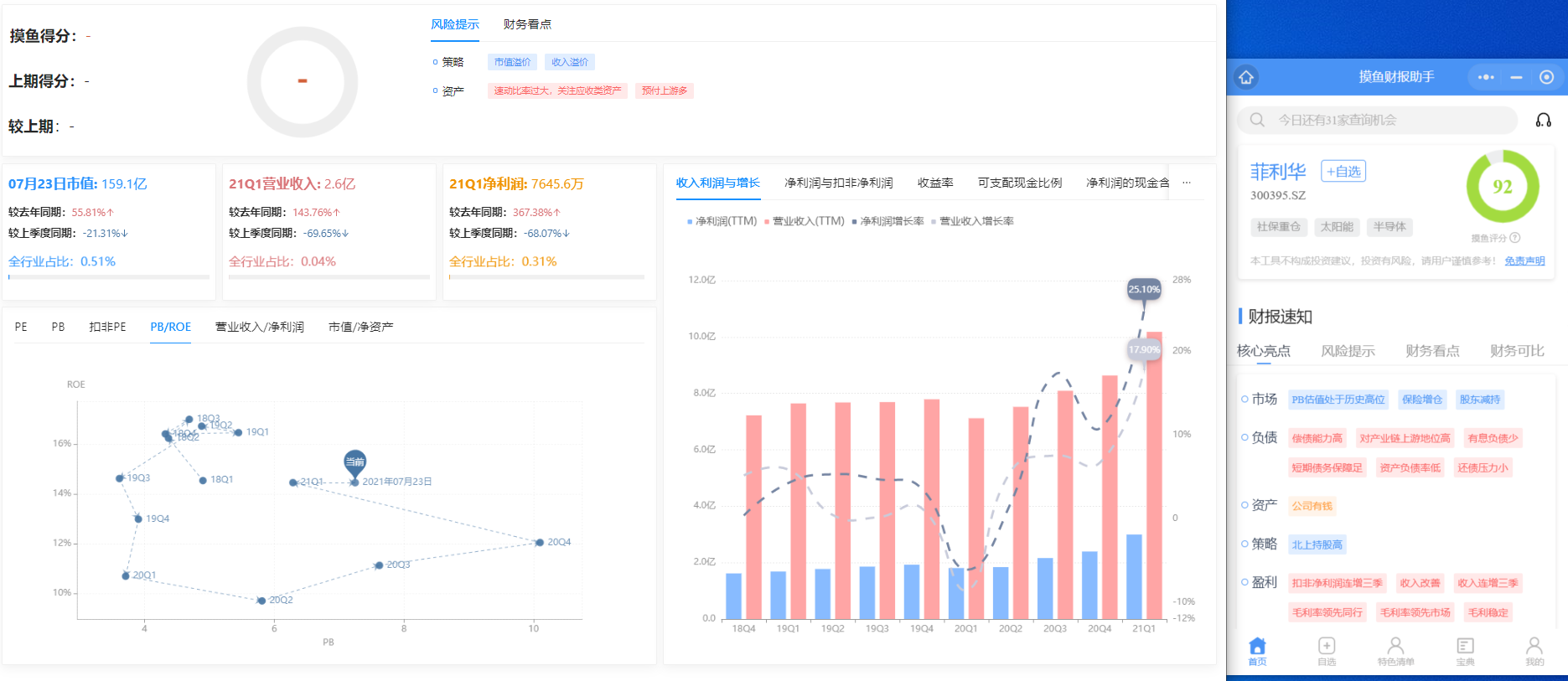1568x681 pixels.
Task: Select the 营业收入/净利润 tab
Action: pyautogui.click(x=260, y=327)
